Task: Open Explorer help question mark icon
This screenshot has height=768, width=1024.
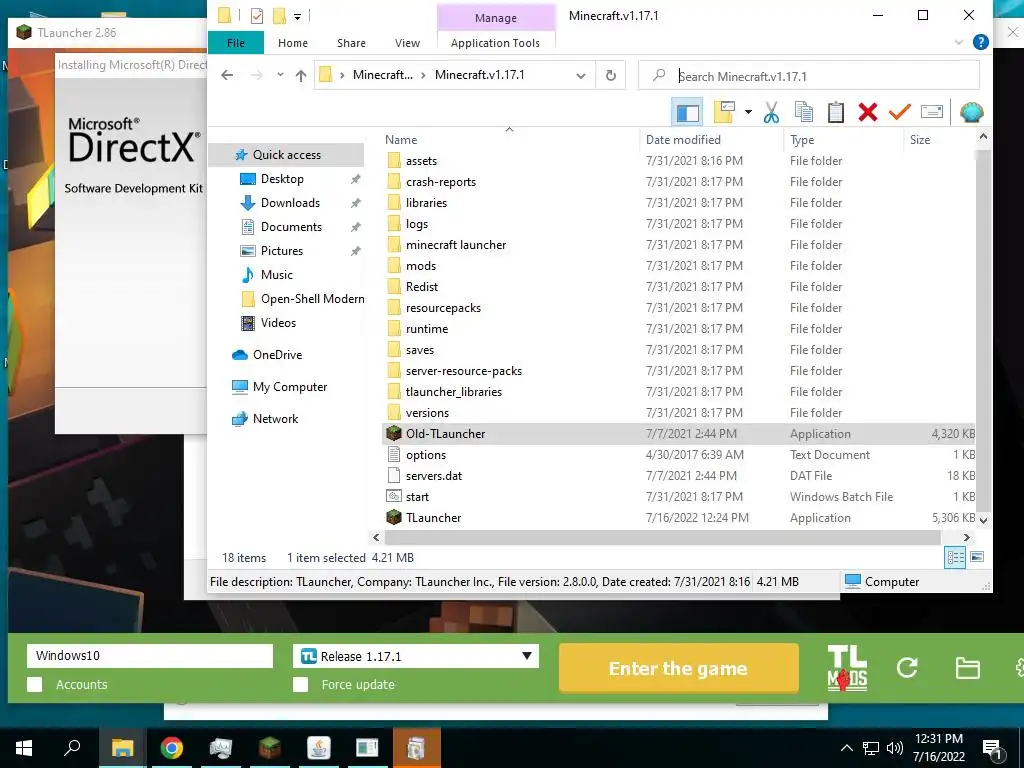Action: pos(980,42)
